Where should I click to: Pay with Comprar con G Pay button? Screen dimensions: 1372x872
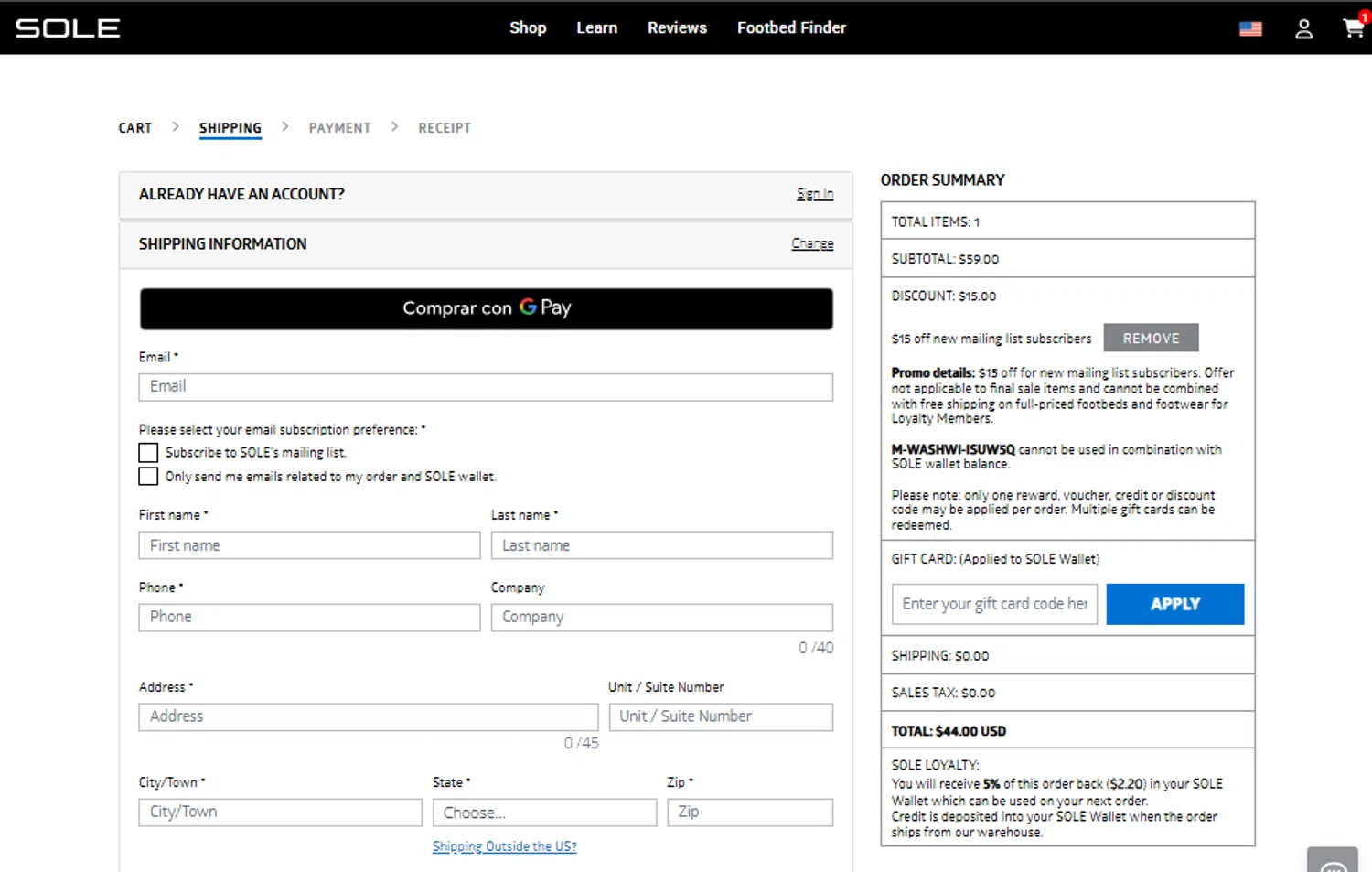[x=487, y=308]
